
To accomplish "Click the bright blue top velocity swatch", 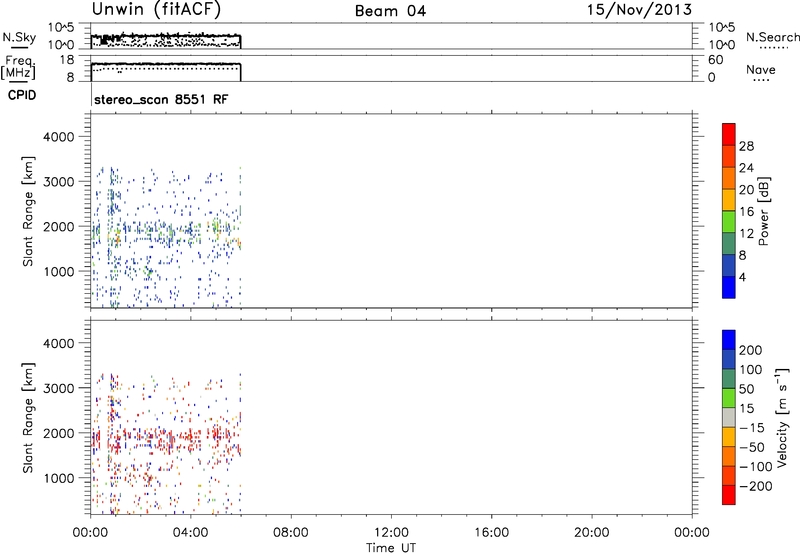I will tap(729, 340).
